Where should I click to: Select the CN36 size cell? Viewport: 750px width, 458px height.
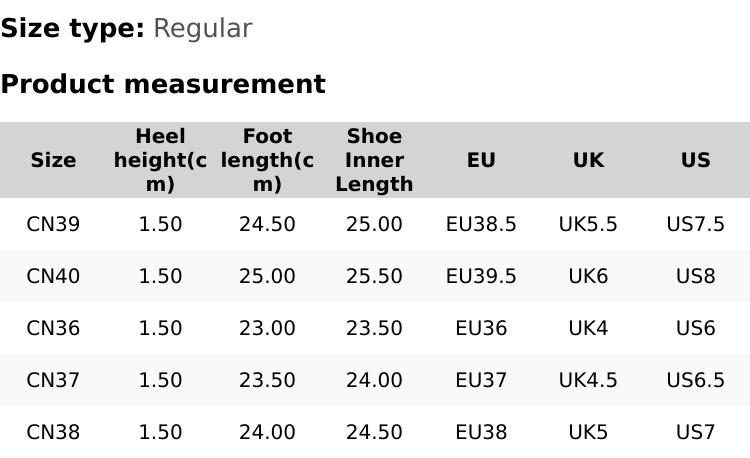(x=53, y=328)
